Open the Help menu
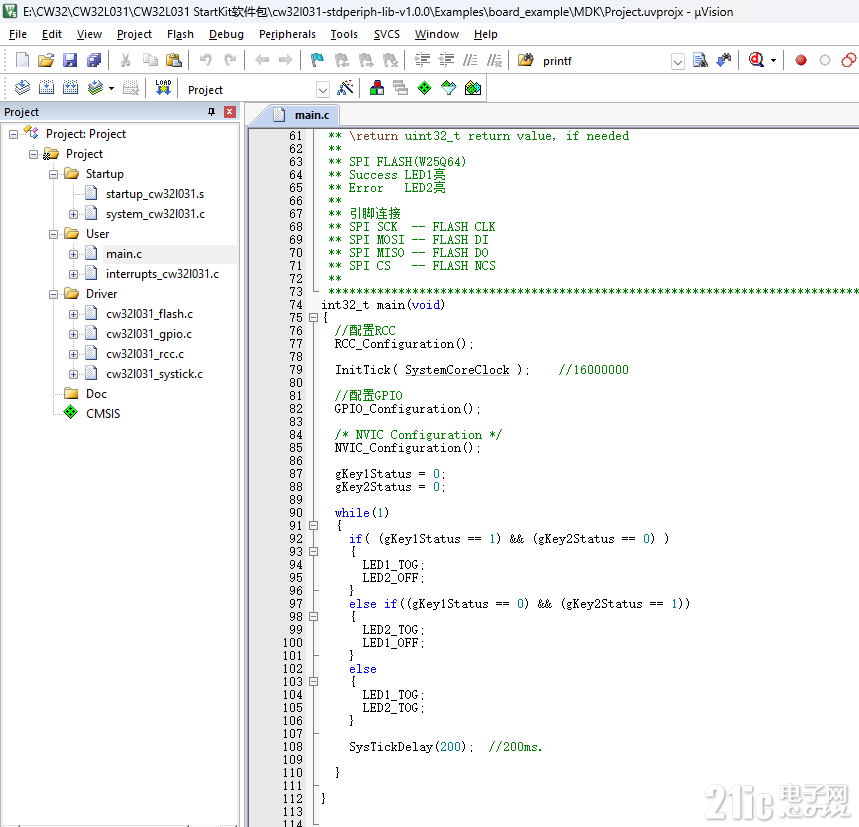The width and height of the screenshot is (859, 827). (485, 34)
